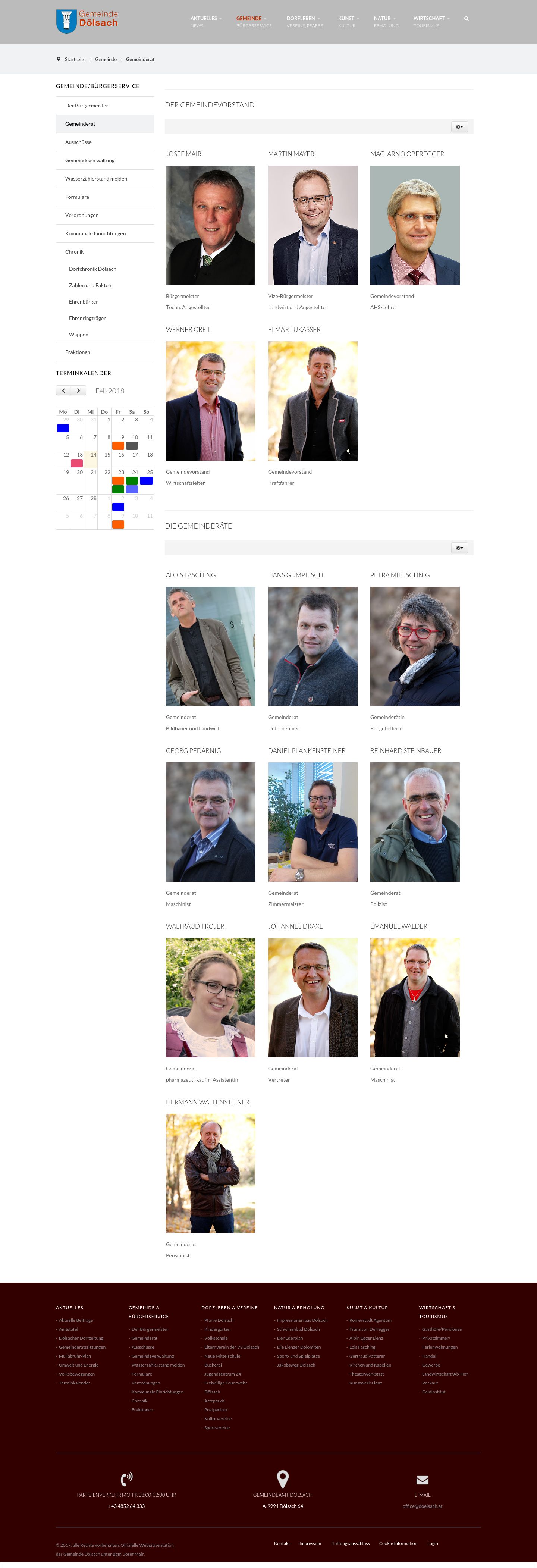
Task: Go to previous month in Terminkalender
Action: click(63, 391)
